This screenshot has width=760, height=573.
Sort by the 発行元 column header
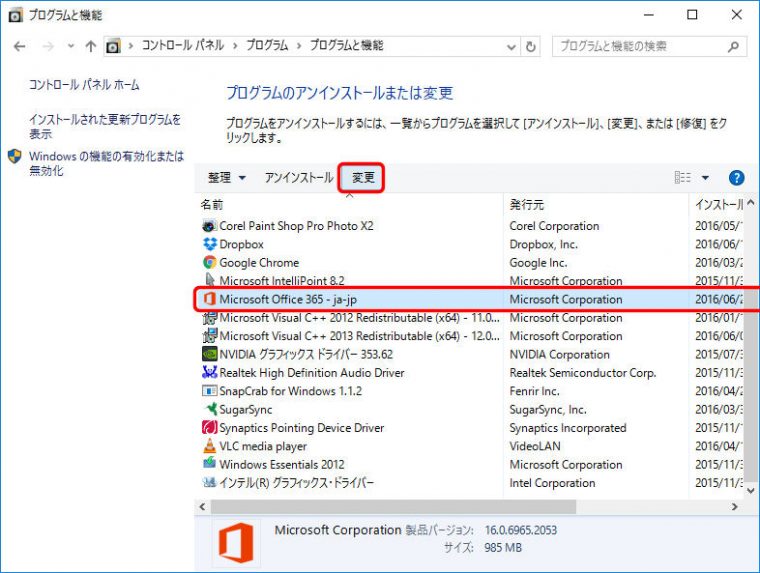coord(596,204)
